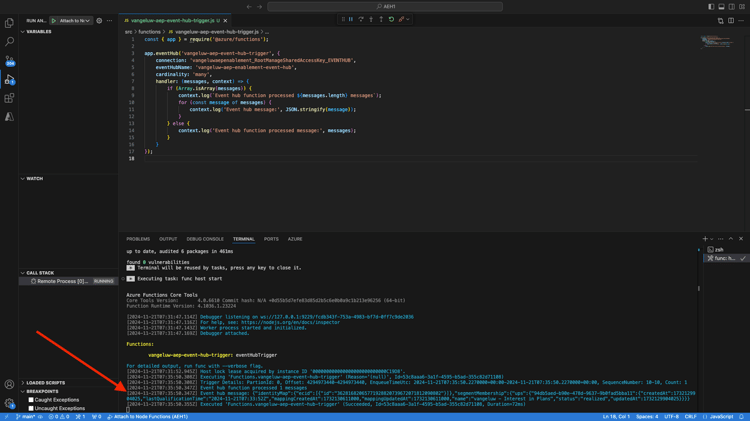The height and width of the screenshot is (421, 750).
Task: Toggle the primary side bar layout button
Action: pos(711,6)
